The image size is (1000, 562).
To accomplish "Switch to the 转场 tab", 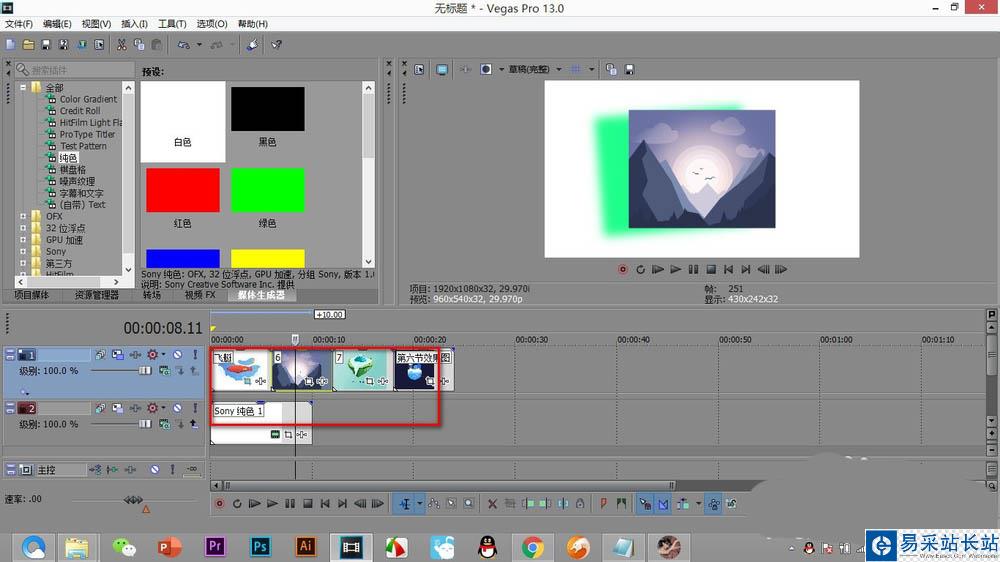I will 152,295.
